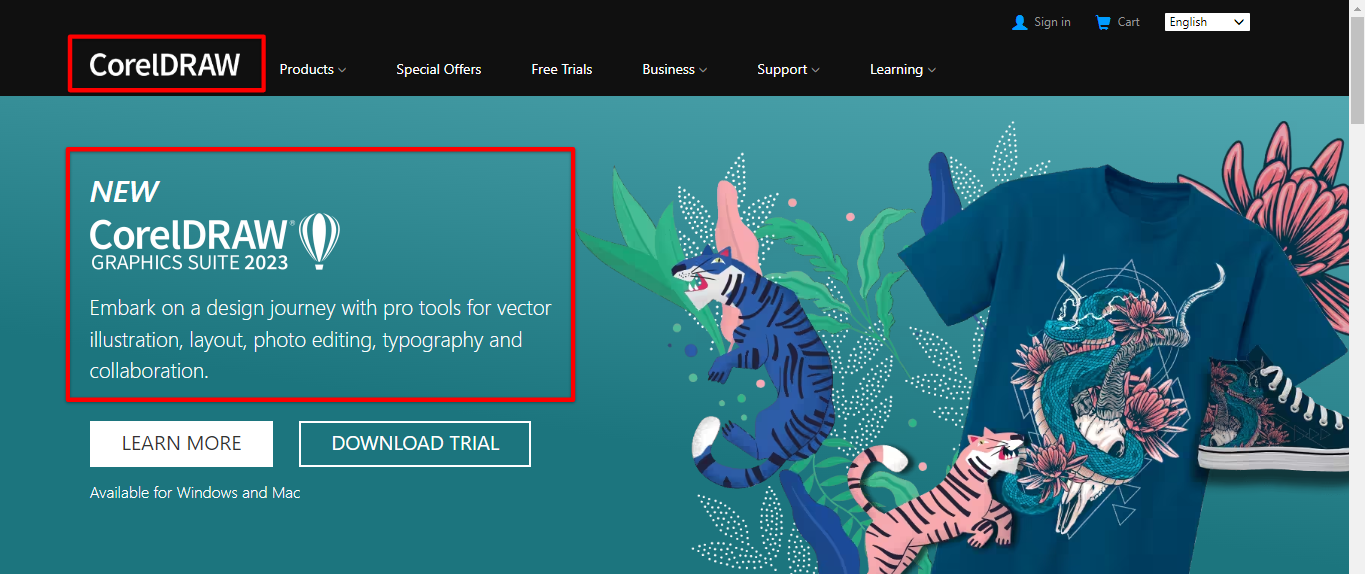1365x574 pixels.
Task: Expand the Business menu
Action: (675, 69)
